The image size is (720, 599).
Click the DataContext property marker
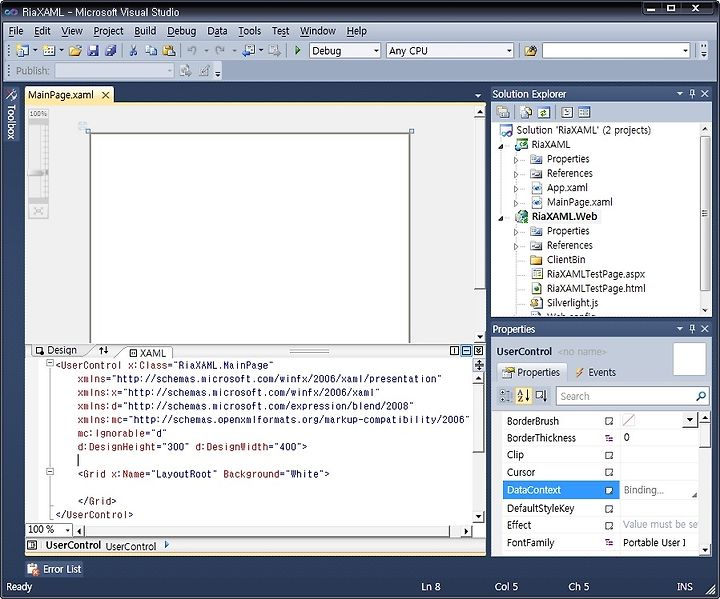pyautogui.click(x=609, y=491)
